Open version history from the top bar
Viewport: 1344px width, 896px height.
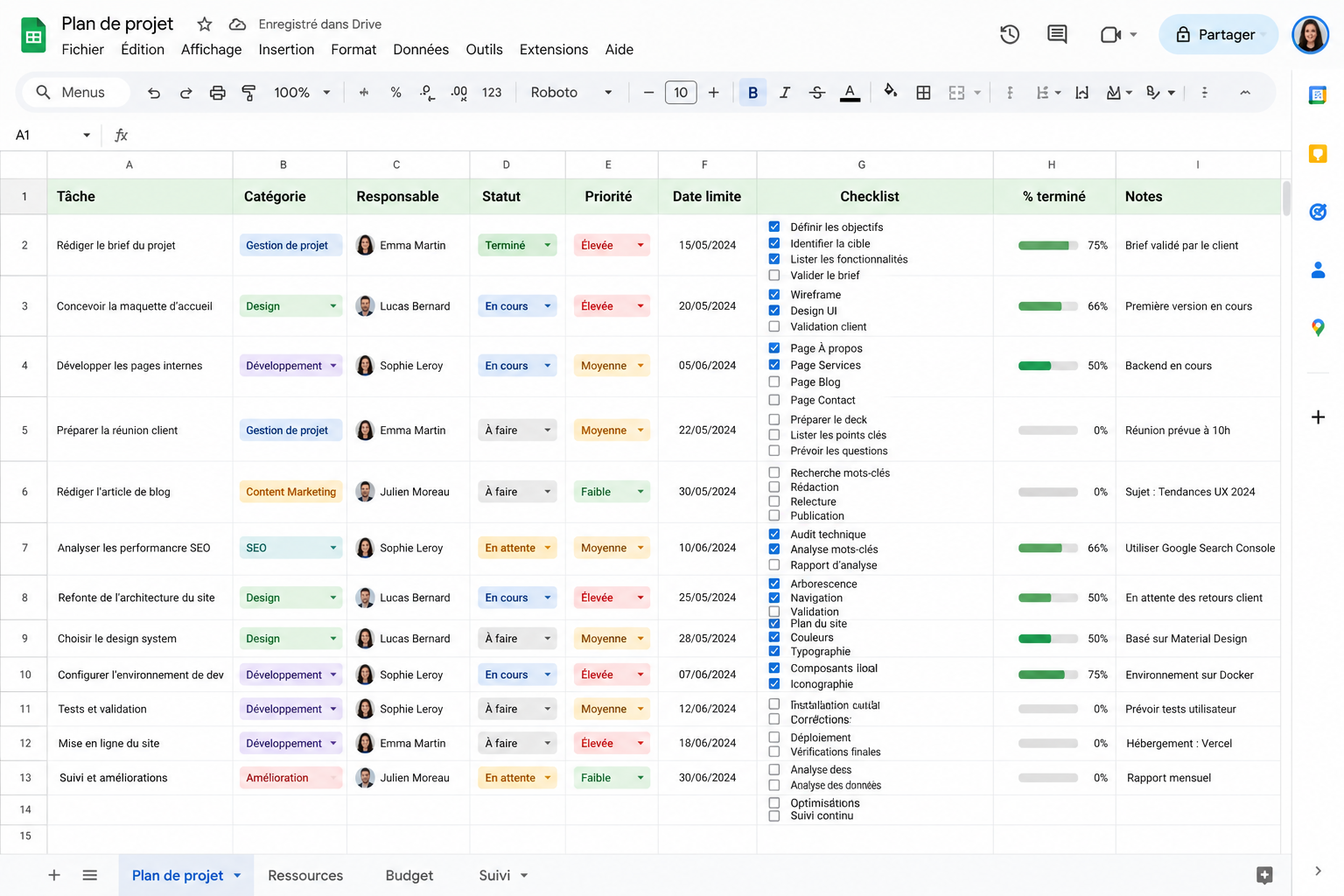click(x=1009, y=34)
